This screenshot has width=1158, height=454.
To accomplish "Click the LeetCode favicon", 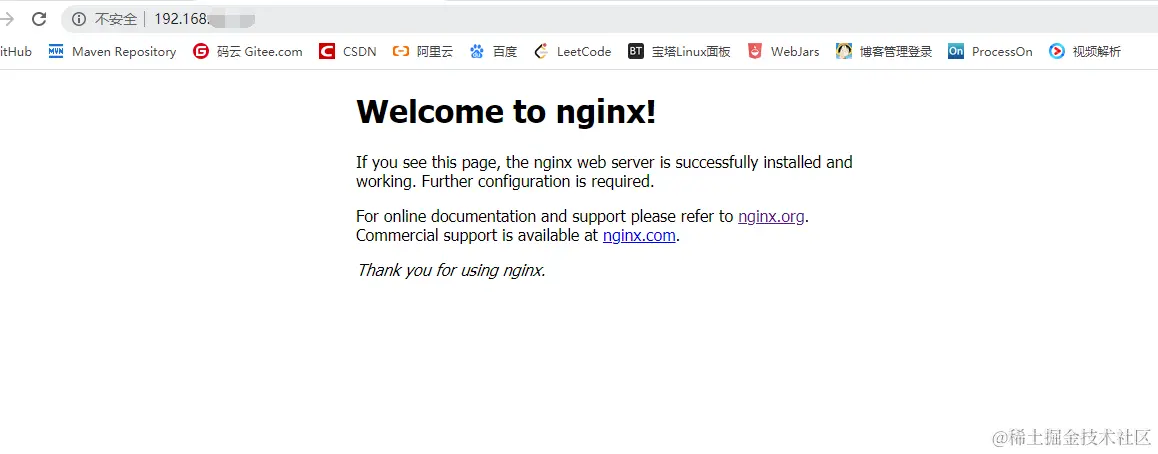I will click(x=541, y=51).
